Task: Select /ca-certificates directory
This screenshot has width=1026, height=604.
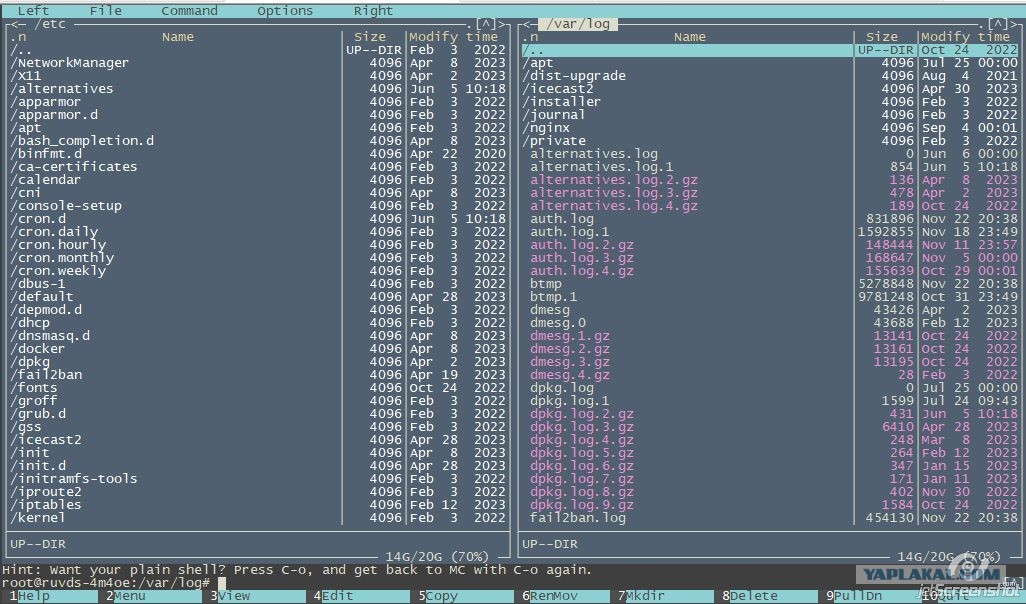Action: 258,167
